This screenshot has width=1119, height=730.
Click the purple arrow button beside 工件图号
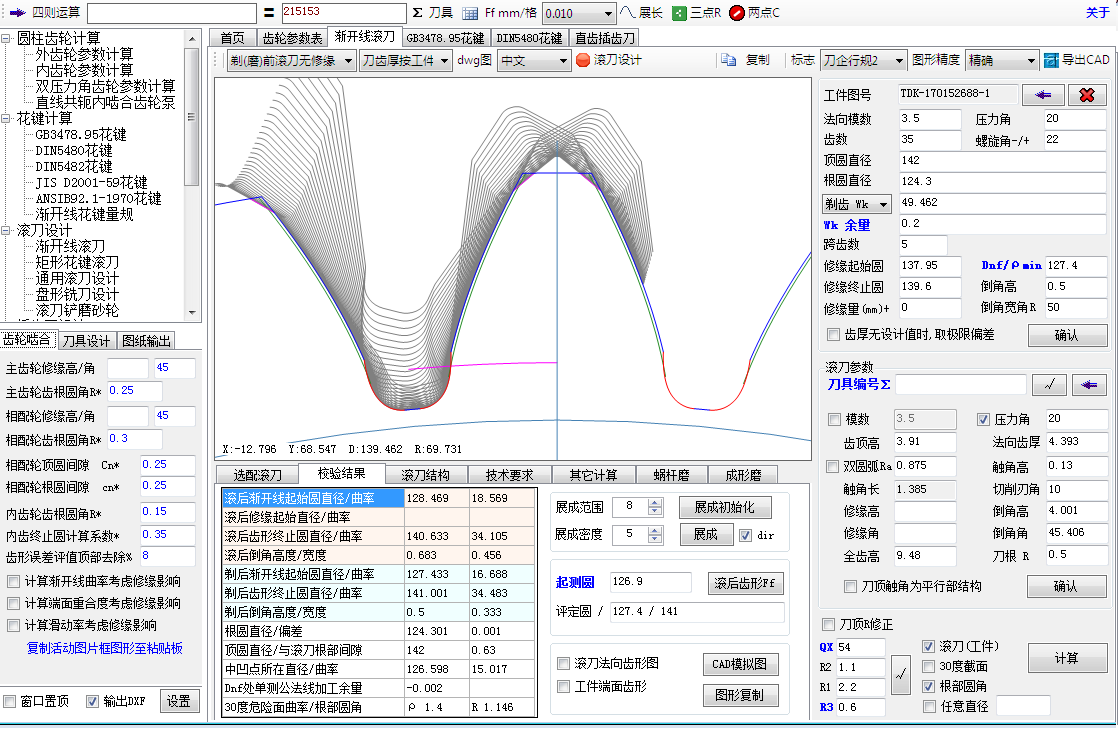tap(1043, 95)
